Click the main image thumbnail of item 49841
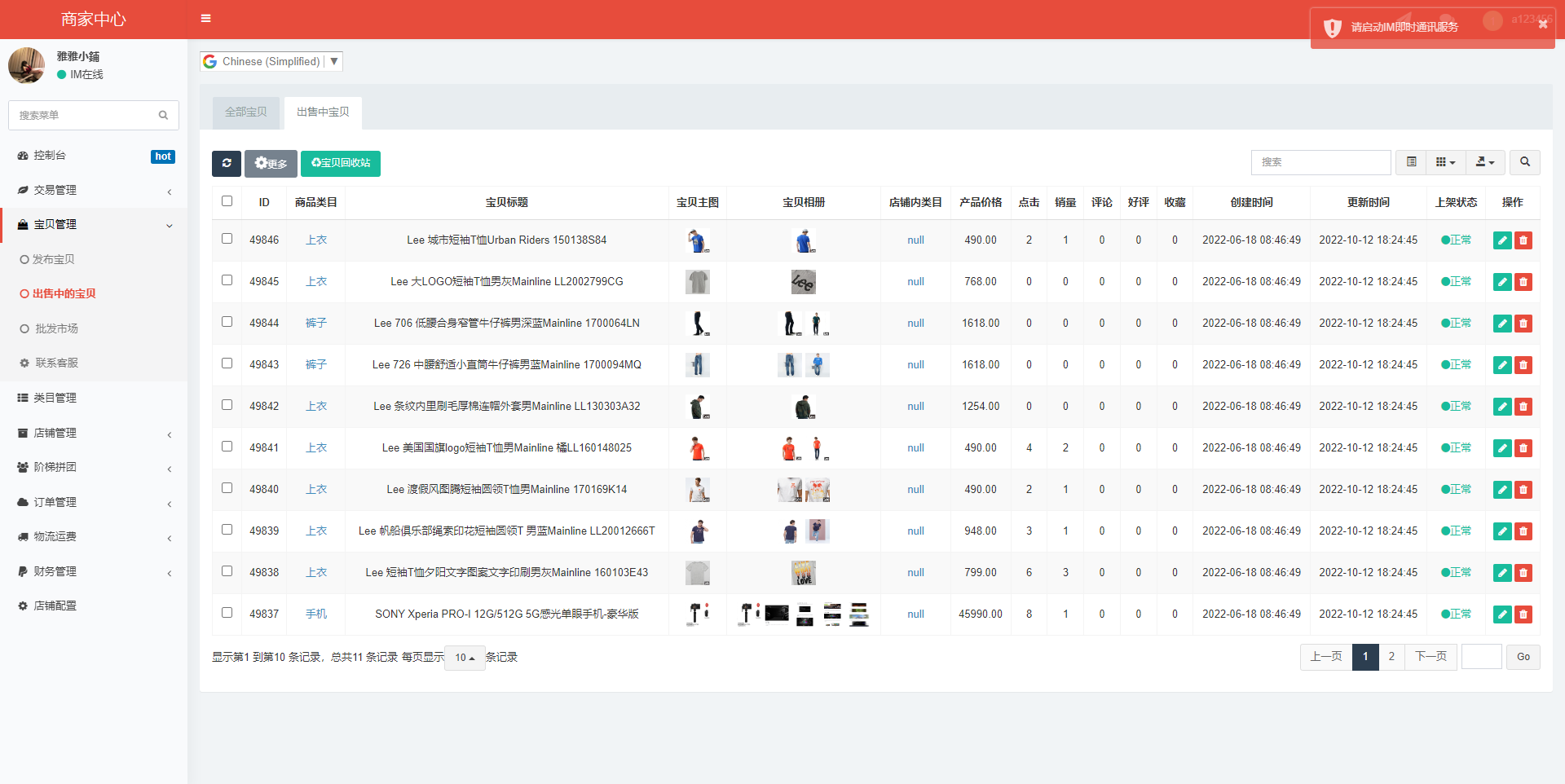This screenshot has width=1565, height=784. pos(698,448)
